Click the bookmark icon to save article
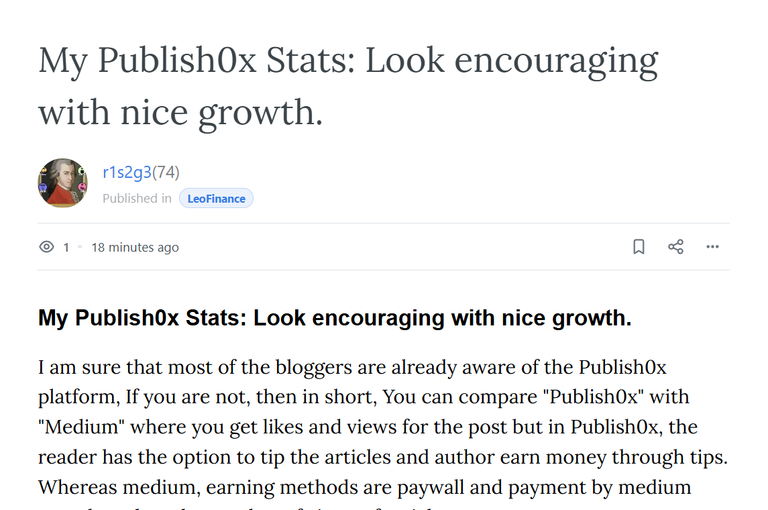Image resolution: width=768 pixels, height=510 pixels. tap(639, 246)
